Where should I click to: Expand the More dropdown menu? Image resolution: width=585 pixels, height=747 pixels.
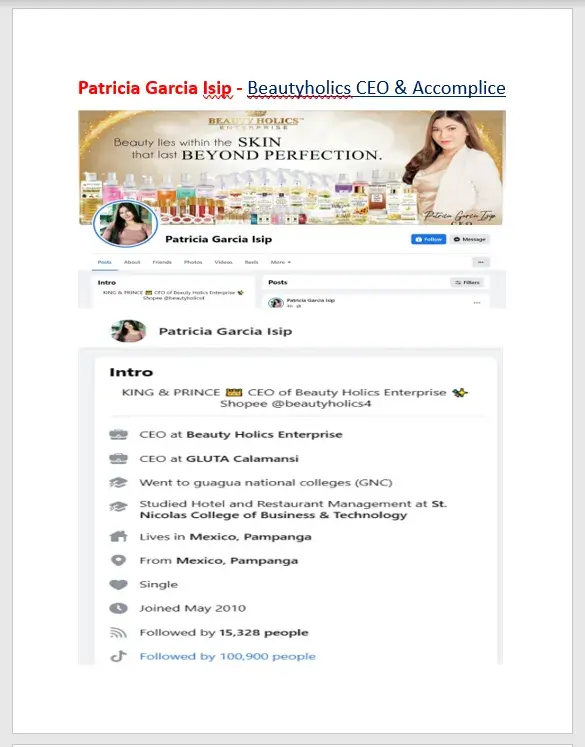coord(281,262)
